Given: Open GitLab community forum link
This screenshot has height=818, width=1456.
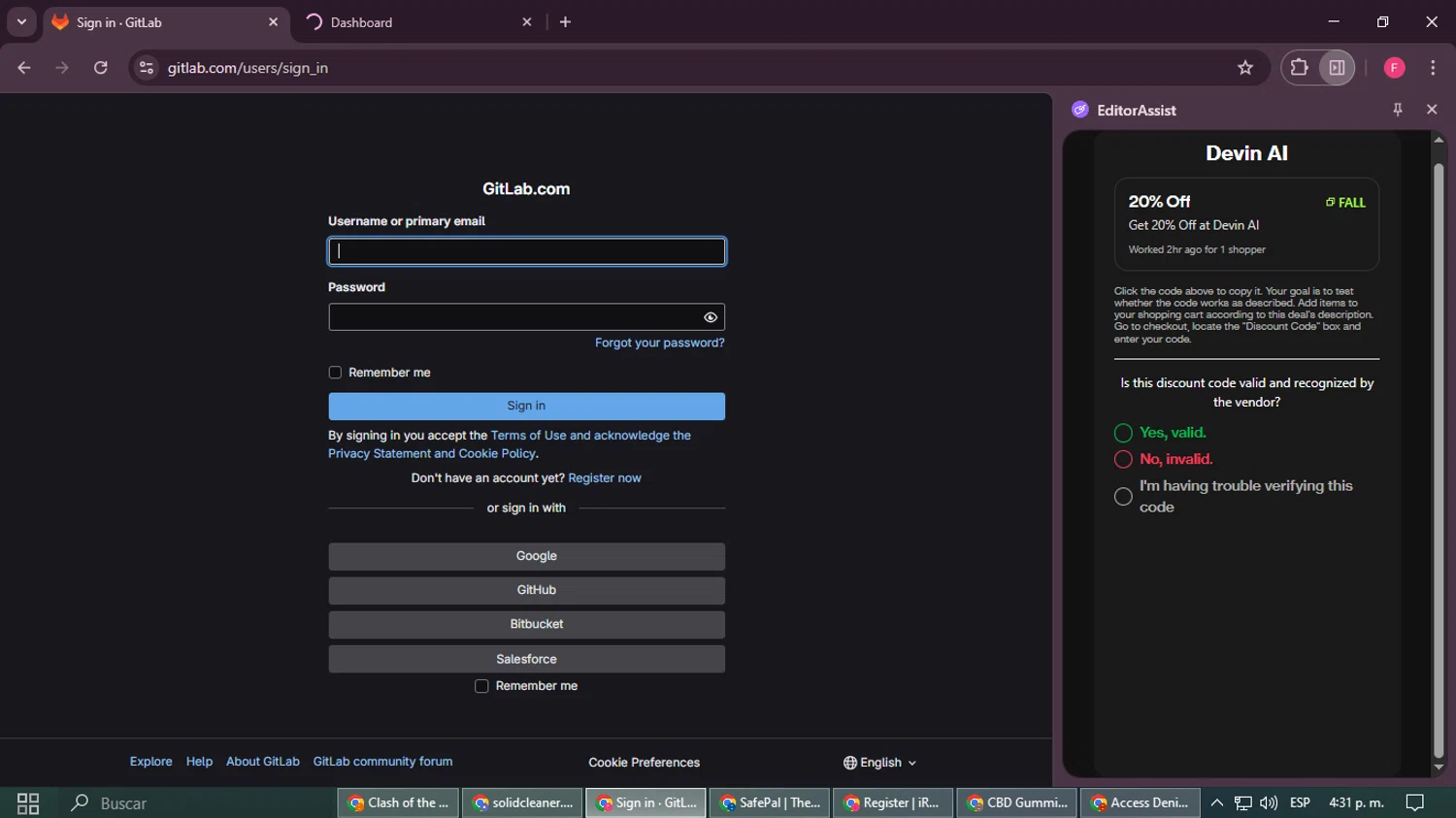Looking at the screenshot, I should pos(382,762).
